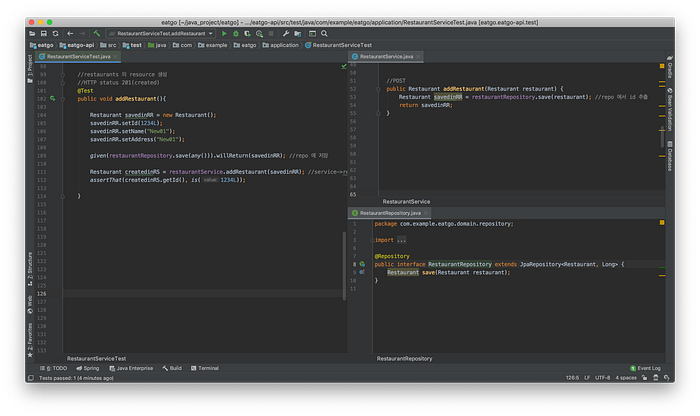
Task: Open the UTF-8 file encoding selector
Action: [x=601, y=379]
